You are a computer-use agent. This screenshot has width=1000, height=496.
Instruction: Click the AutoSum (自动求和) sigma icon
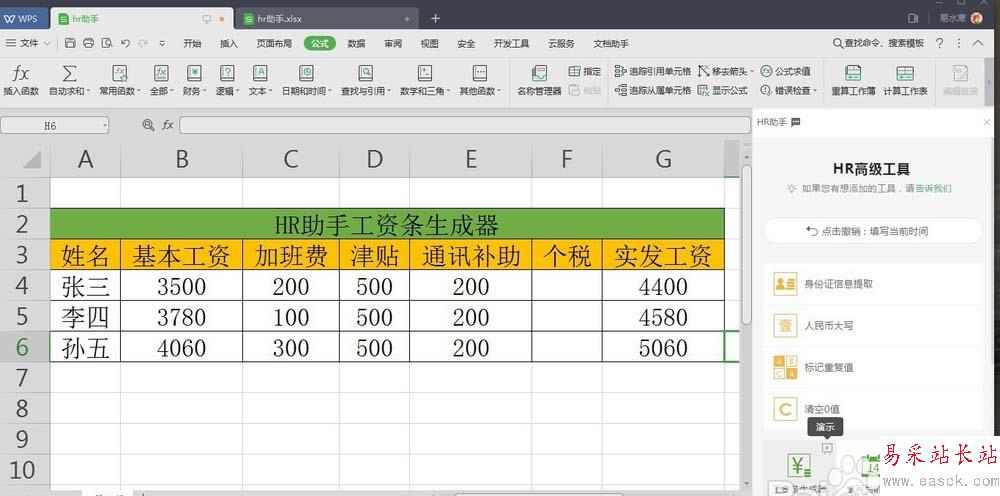70,73
